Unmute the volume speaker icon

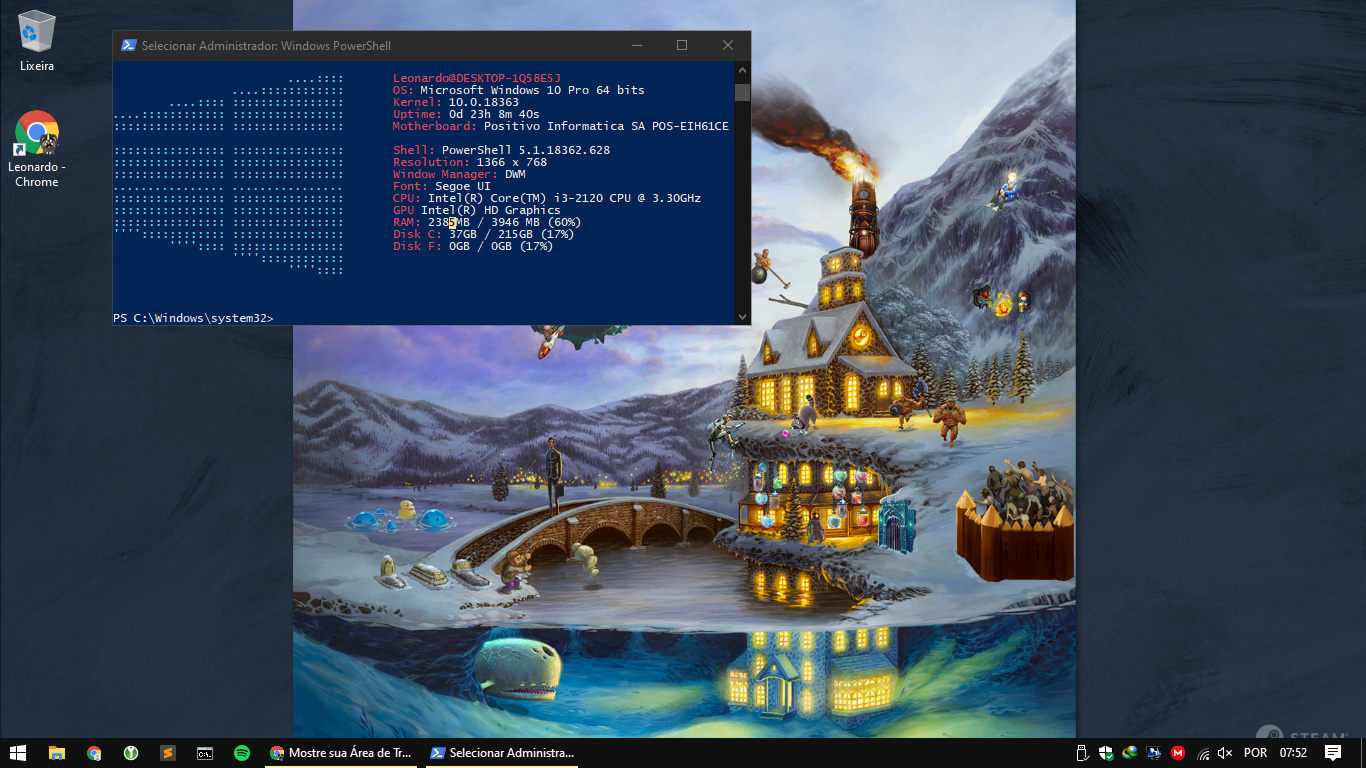point(1225,753)
